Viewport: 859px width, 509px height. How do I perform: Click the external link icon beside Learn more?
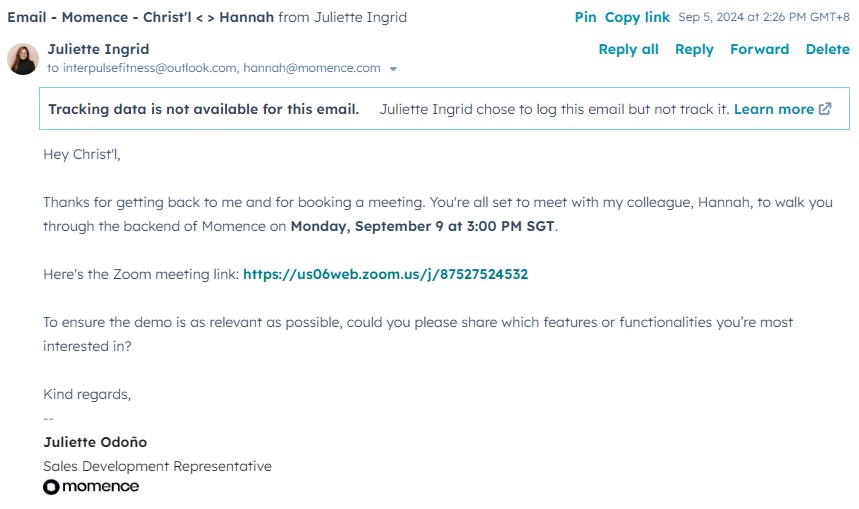825,109
